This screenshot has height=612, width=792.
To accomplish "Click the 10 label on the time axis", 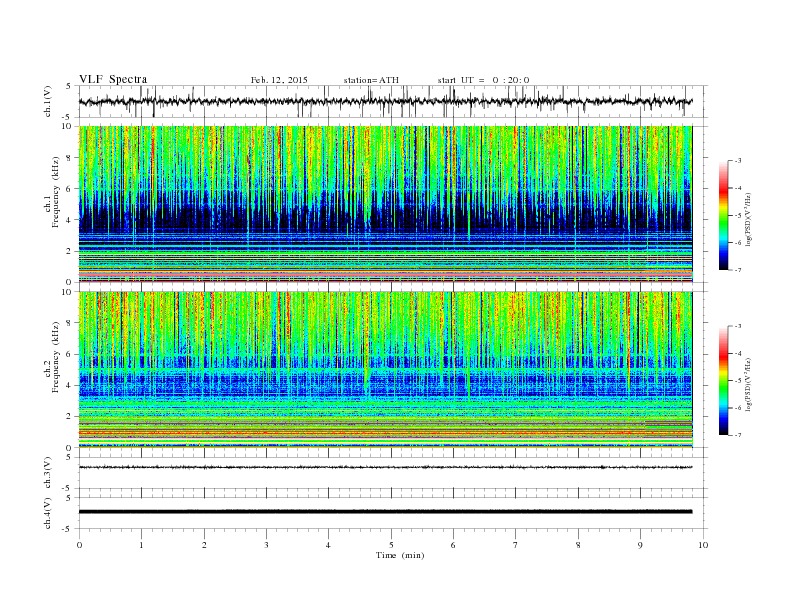I will (x=703, y=545).
